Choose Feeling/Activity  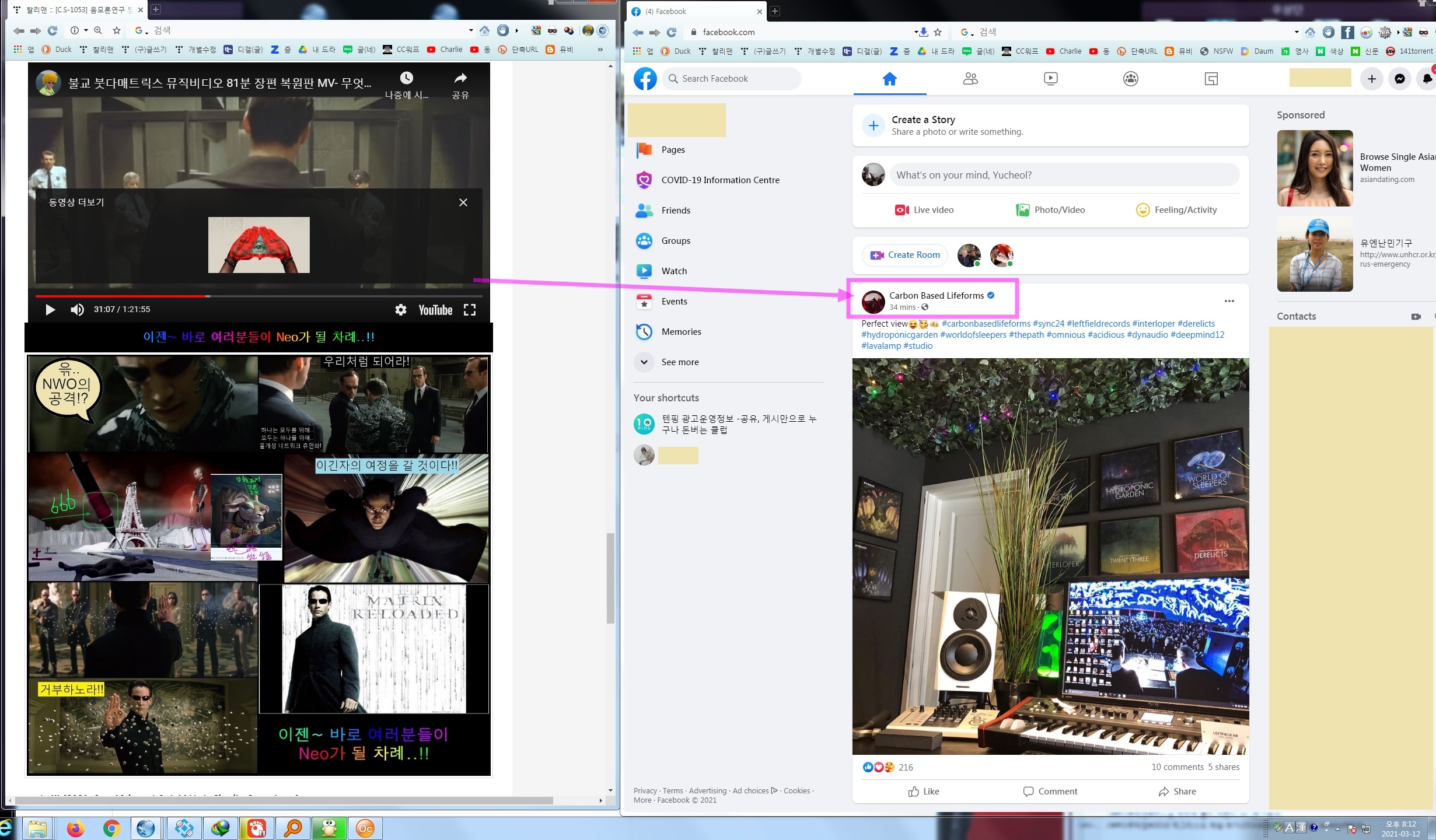(1176, 210)
